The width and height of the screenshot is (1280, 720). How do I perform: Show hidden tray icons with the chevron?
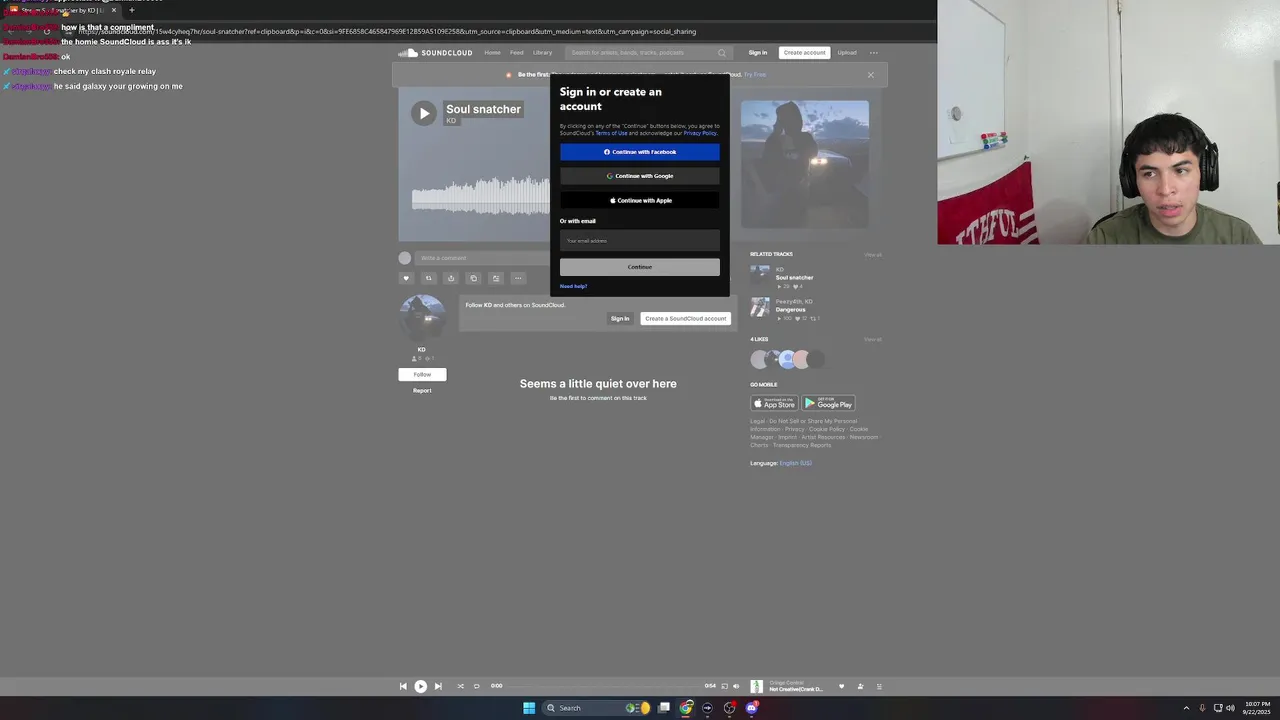(1186, 708)
